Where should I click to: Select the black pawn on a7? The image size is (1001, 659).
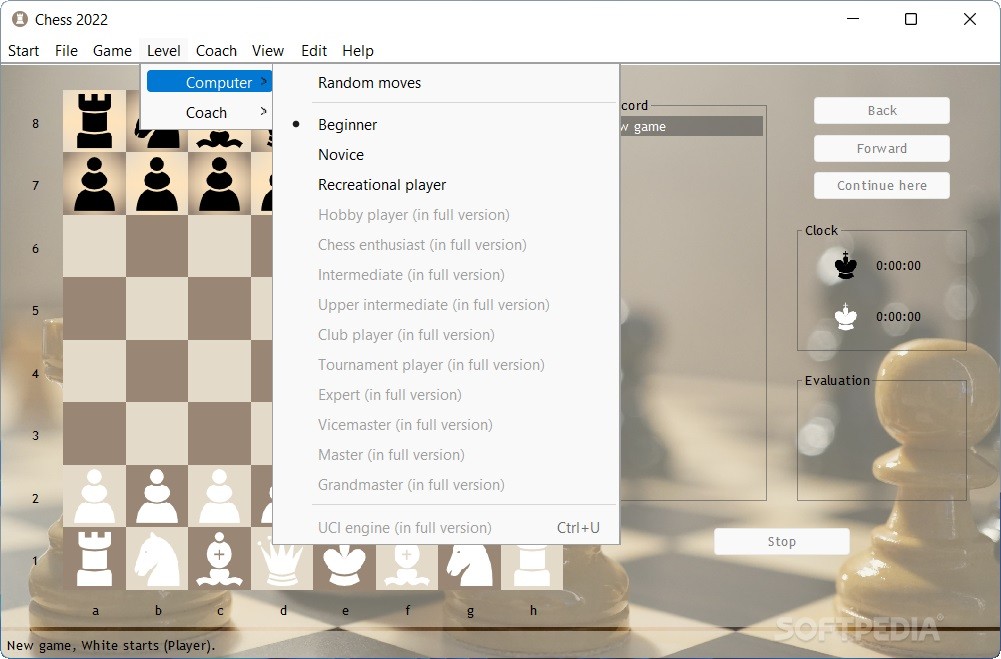tap(94, 184)
